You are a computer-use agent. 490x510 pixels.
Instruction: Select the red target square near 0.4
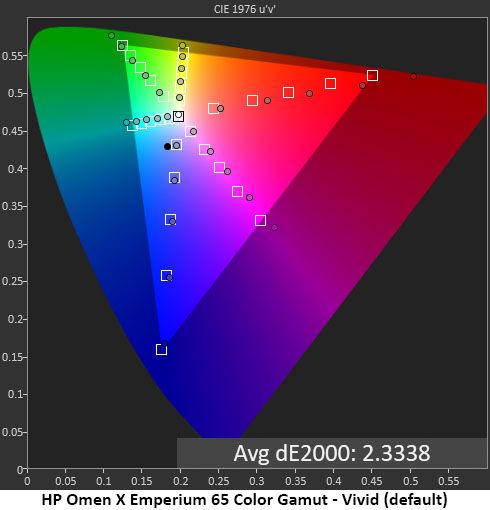click(330, 83)
